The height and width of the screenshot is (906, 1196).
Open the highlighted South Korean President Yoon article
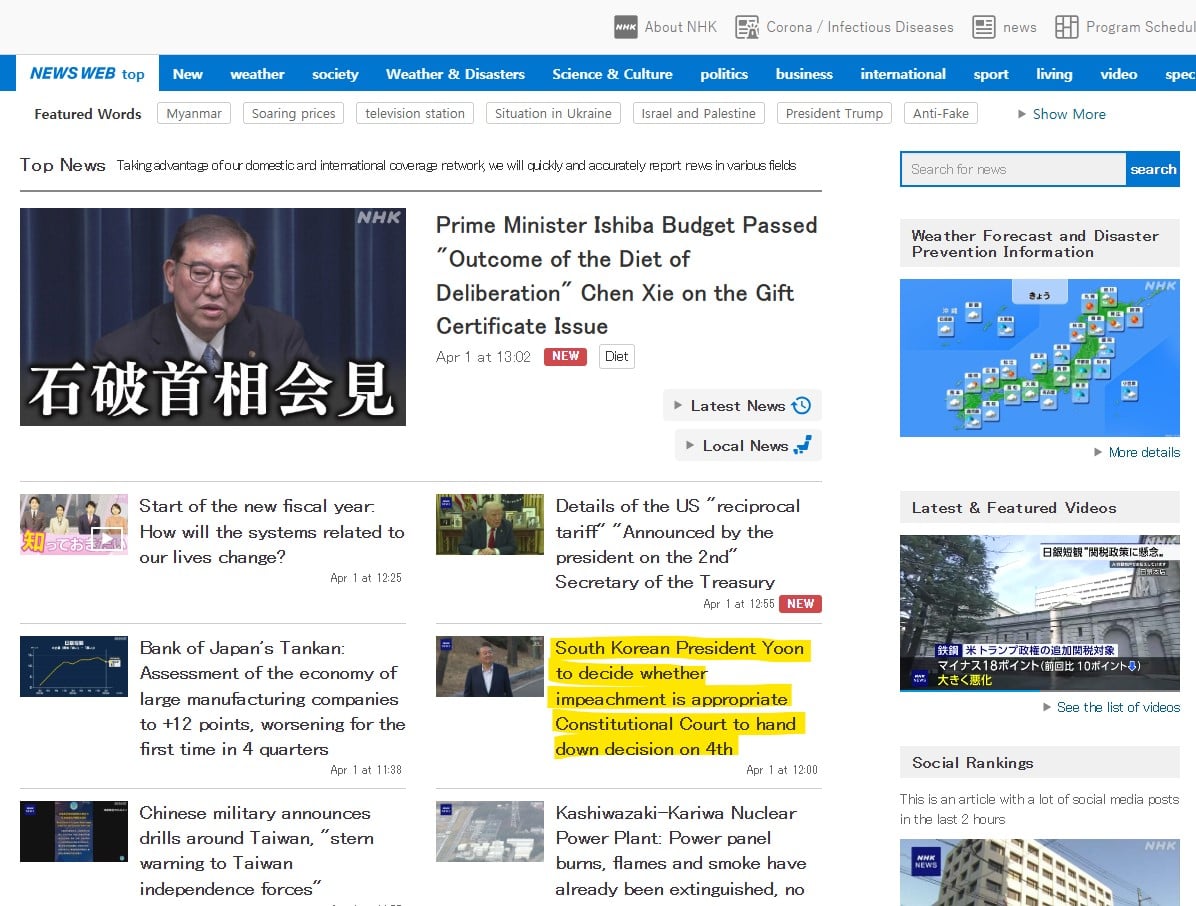tap(678, 698)
